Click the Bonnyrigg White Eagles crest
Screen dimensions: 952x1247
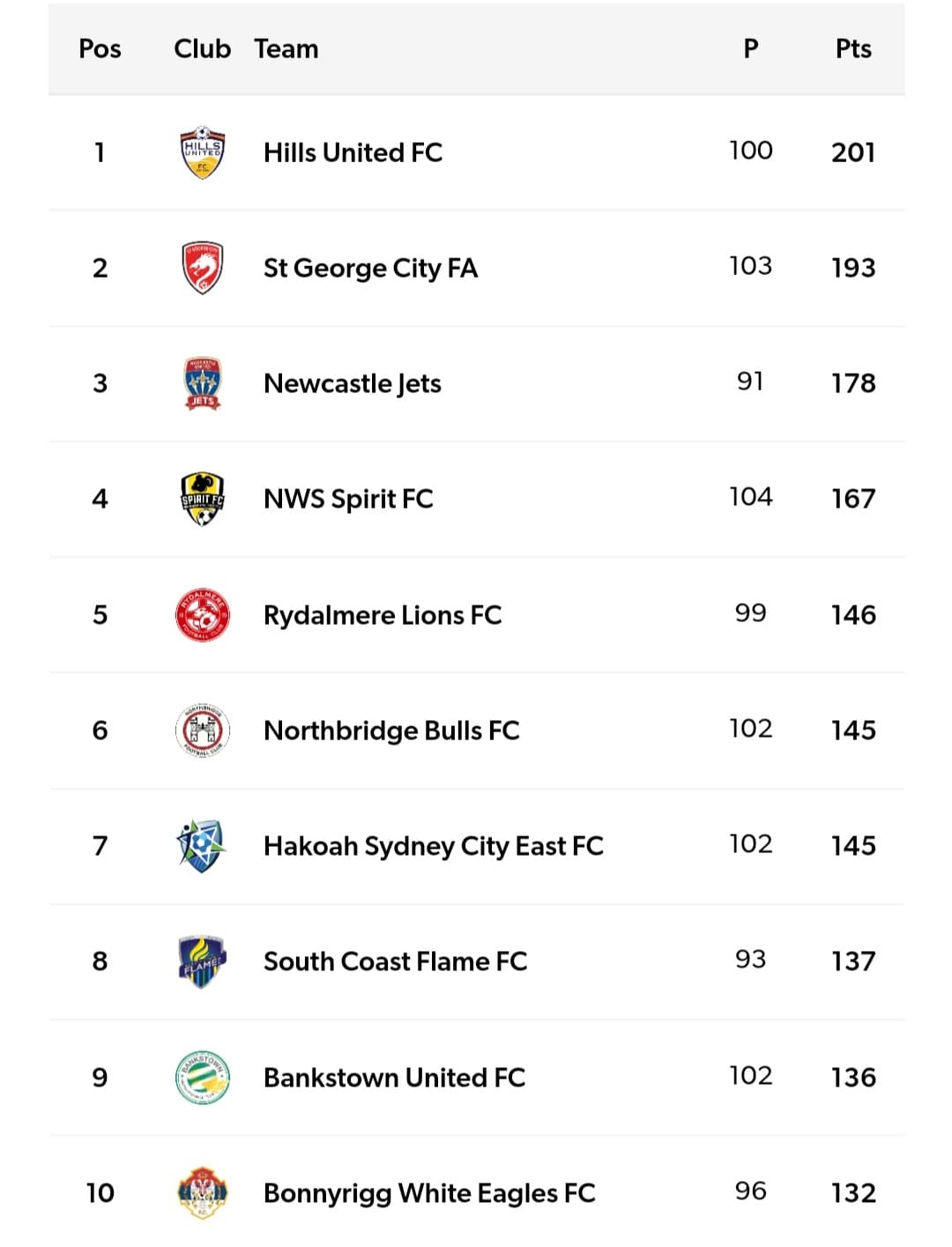coord(202,1192)
